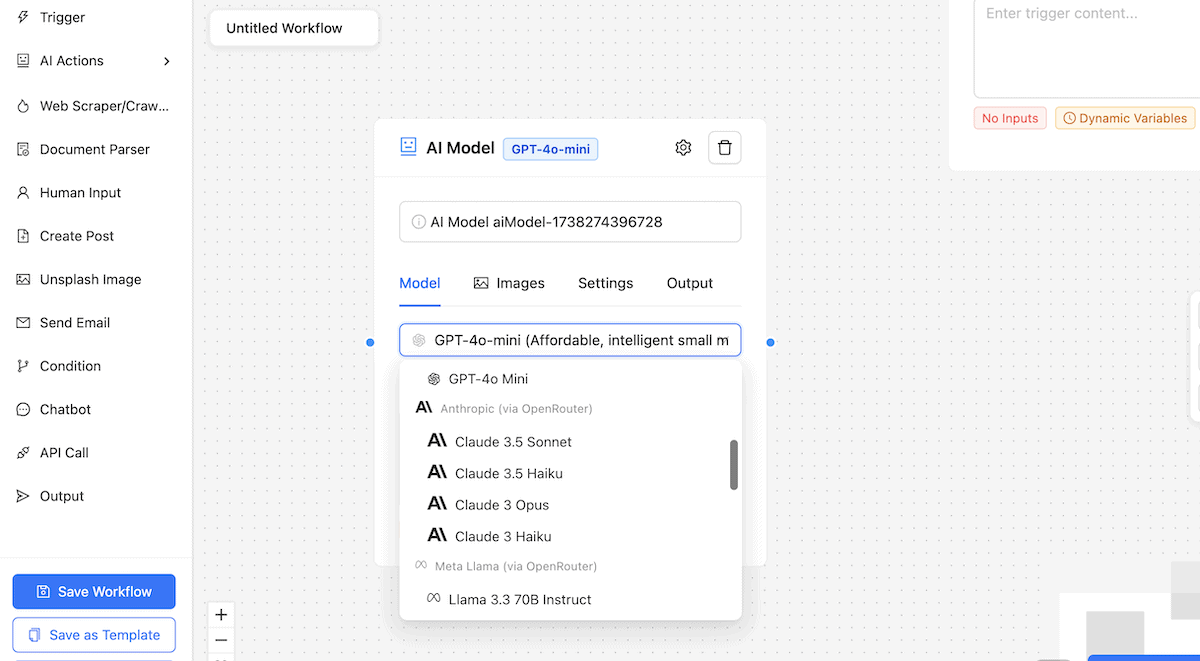The height and width of the screenshot is (661, 1200).
Task: Click the API Call plug icon
Action: coord(23,453)
